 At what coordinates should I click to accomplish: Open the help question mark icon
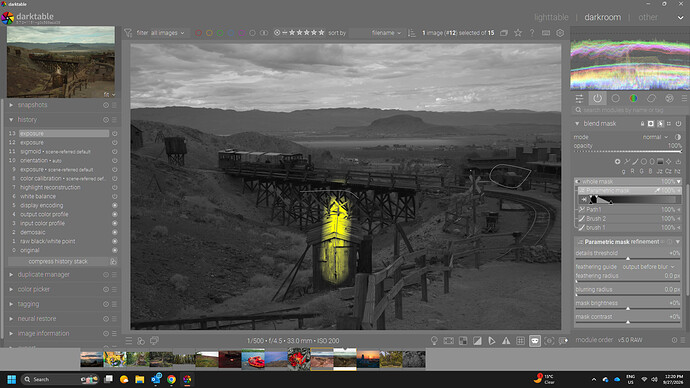pos(532,33)
